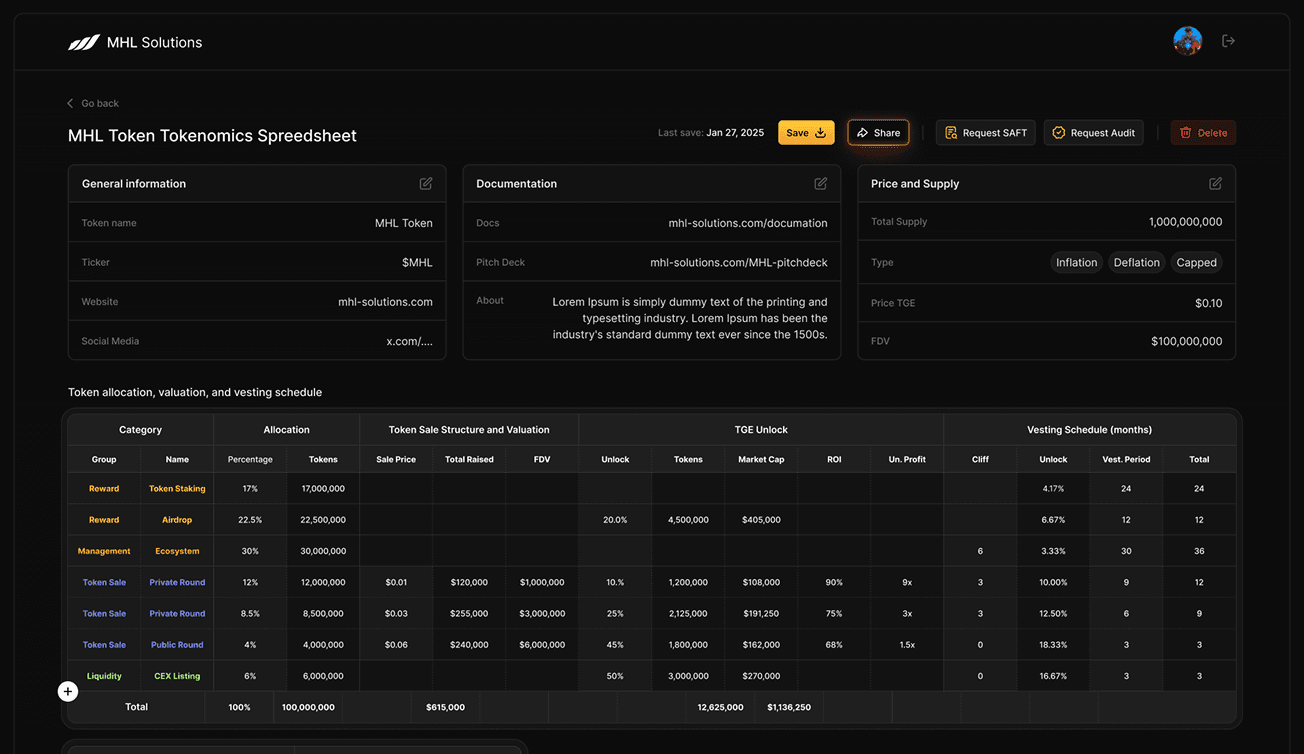
Task: Open mhl-solutions.com website field
Action: tap(384, 301)
